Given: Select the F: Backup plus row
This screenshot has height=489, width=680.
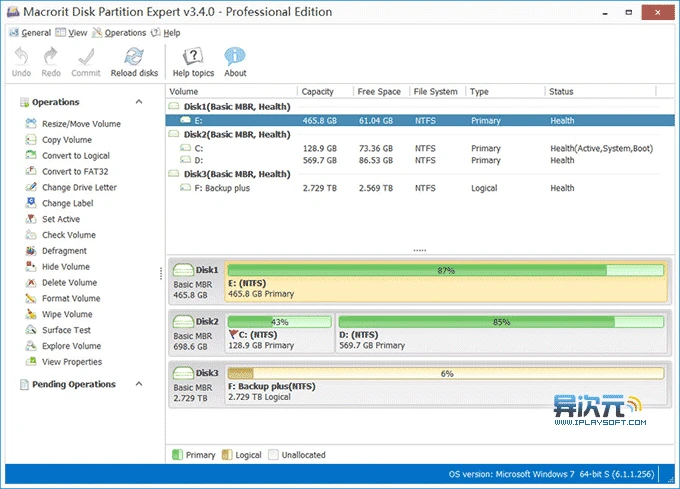Looking at the screenshot, I should [420, 188].
